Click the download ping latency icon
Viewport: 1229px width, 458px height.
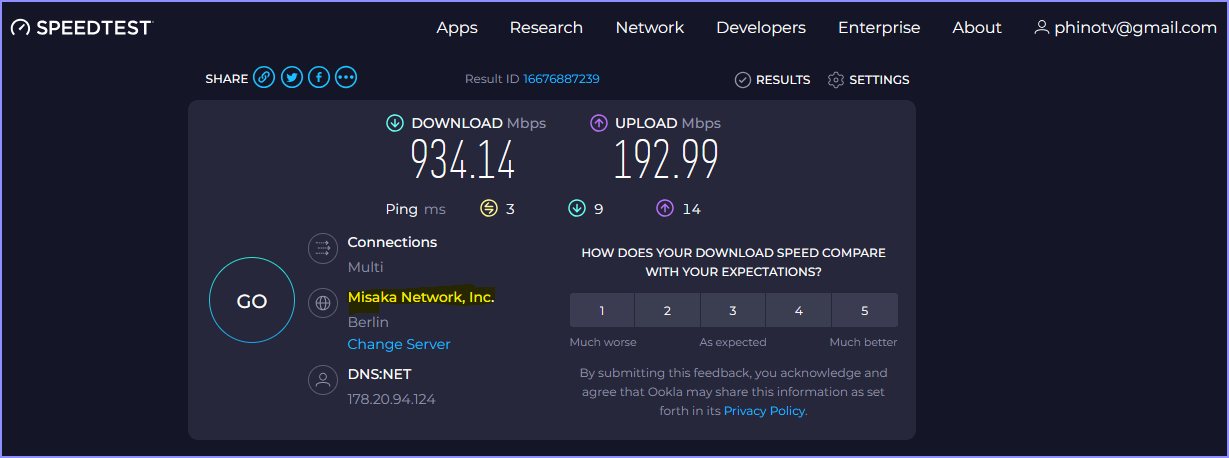tap(577, 208)
